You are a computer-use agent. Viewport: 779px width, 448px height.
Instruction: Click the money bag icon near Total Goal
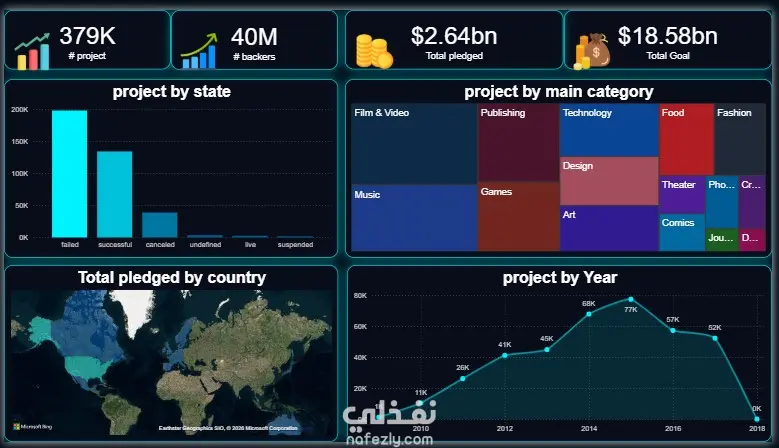(592, 51)
